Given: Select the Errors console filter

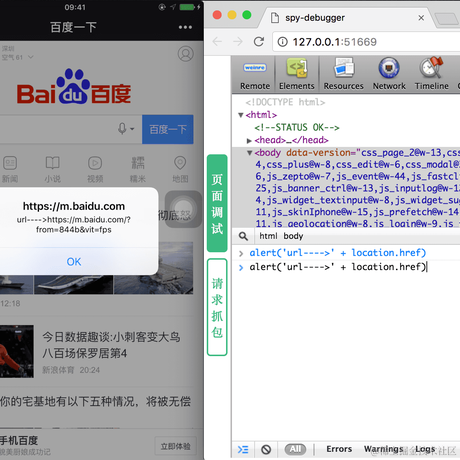Looking at the screenshot, I should [x=339, y=449].
